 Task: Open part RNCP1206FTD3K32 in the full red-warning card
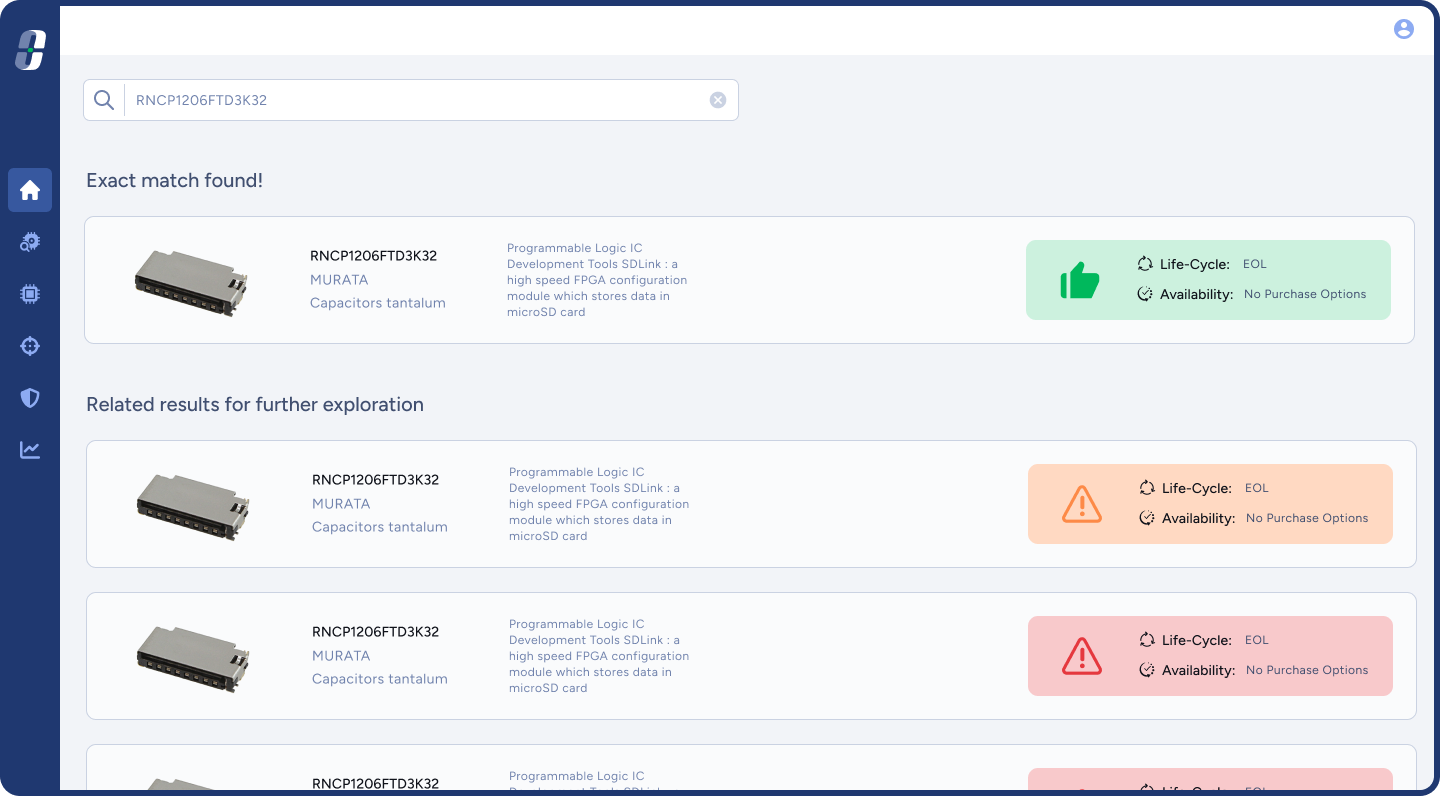(375, 632)
